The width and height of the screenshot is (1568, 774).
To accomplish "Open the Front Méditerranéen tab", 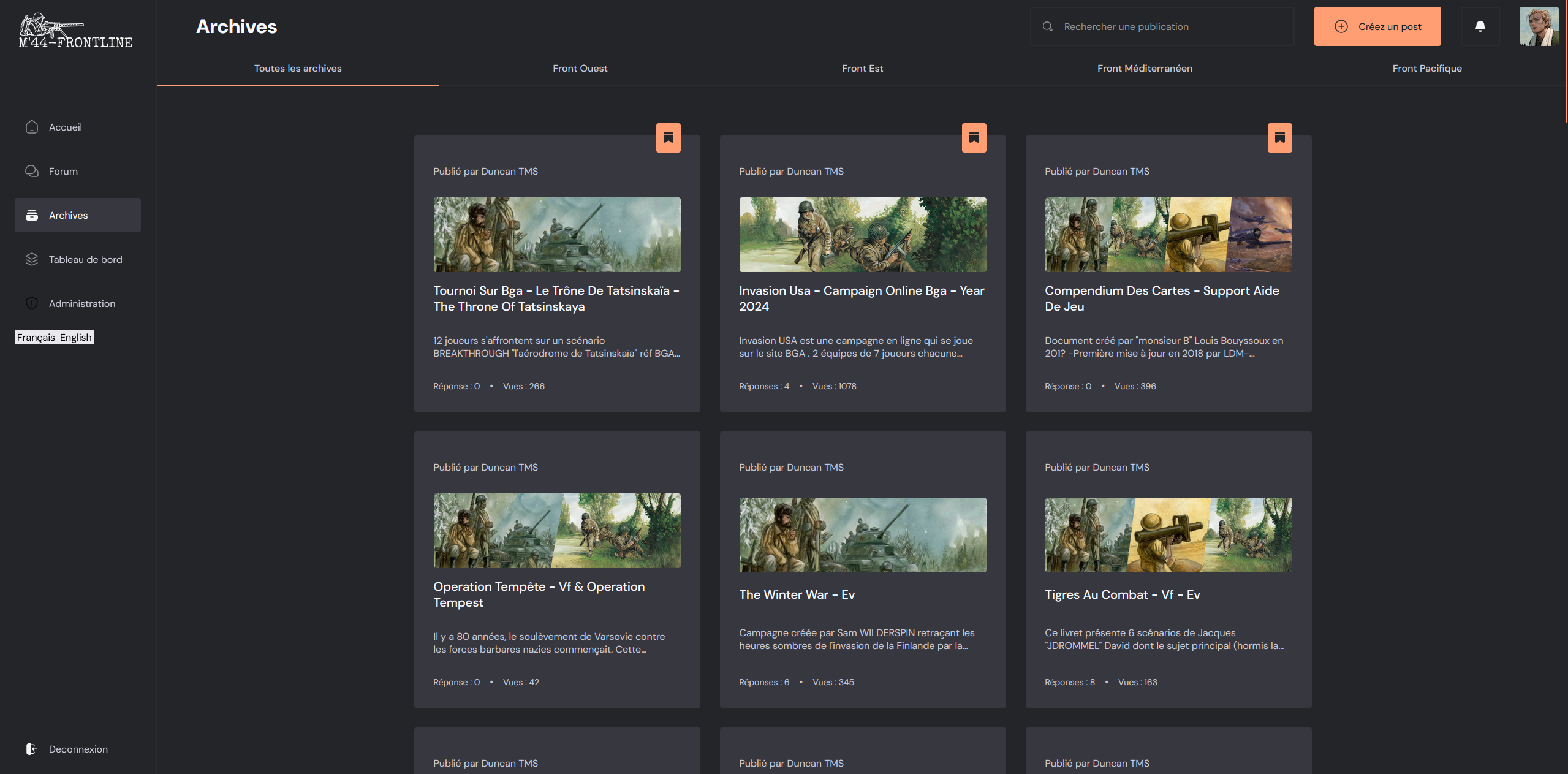I will pyautogui.click(x=1144, y=68).
